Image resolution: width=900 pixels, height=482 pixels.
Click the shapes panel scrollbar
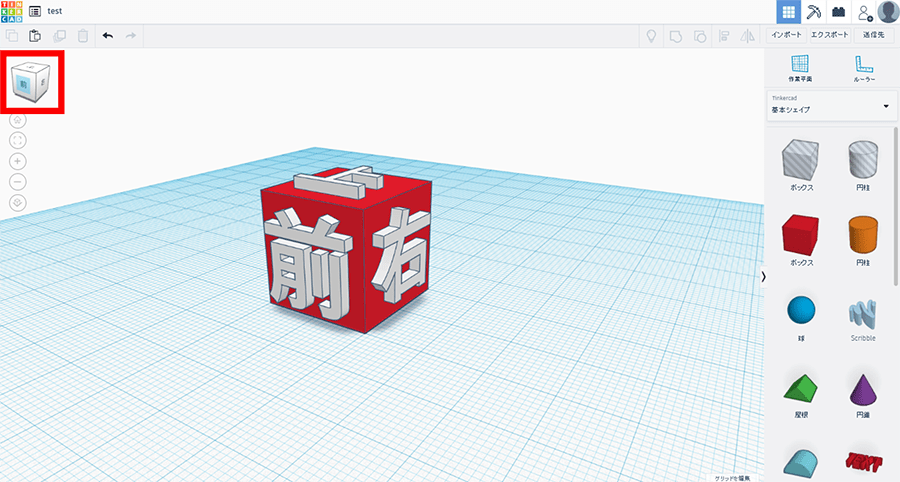(895, 207)
